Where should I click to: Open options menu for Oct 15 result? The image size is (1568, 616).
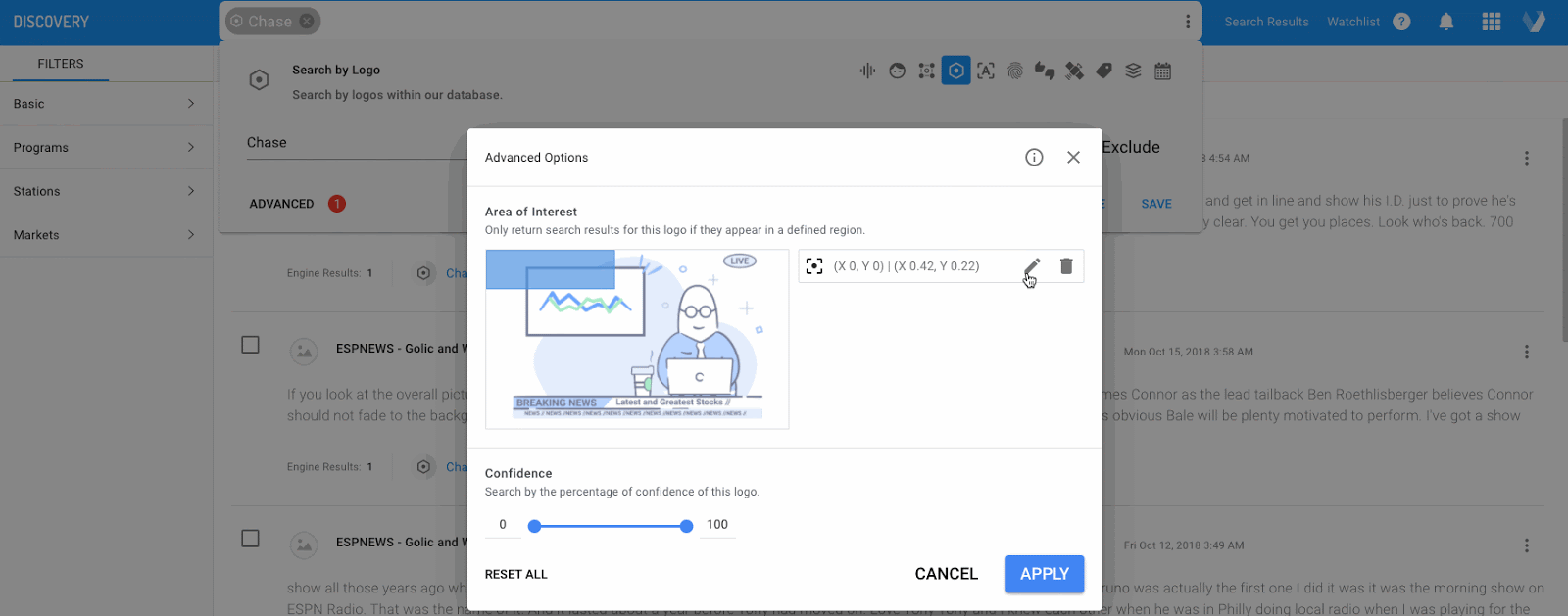[1526, 352]
